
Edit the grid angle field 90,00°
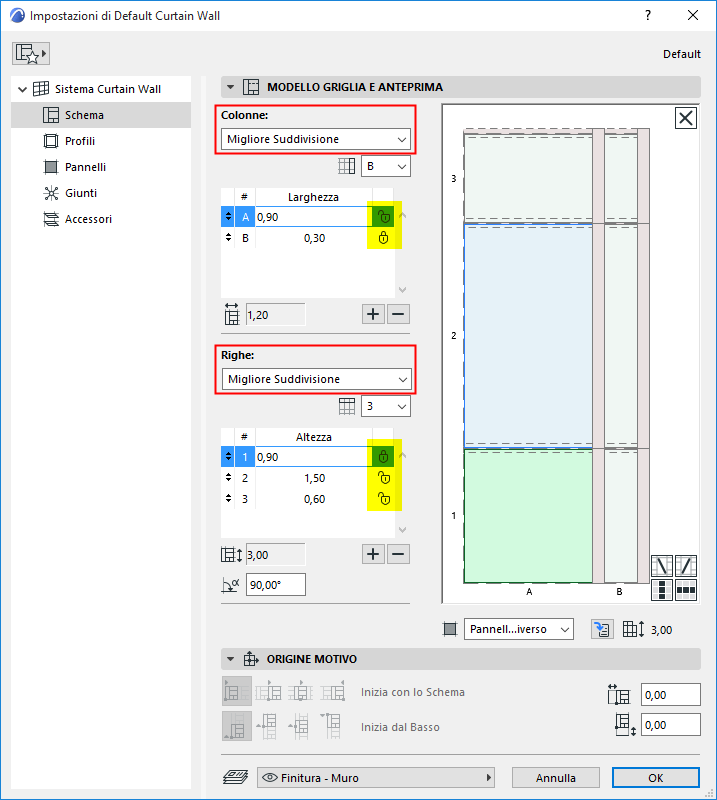click(276, 585)
